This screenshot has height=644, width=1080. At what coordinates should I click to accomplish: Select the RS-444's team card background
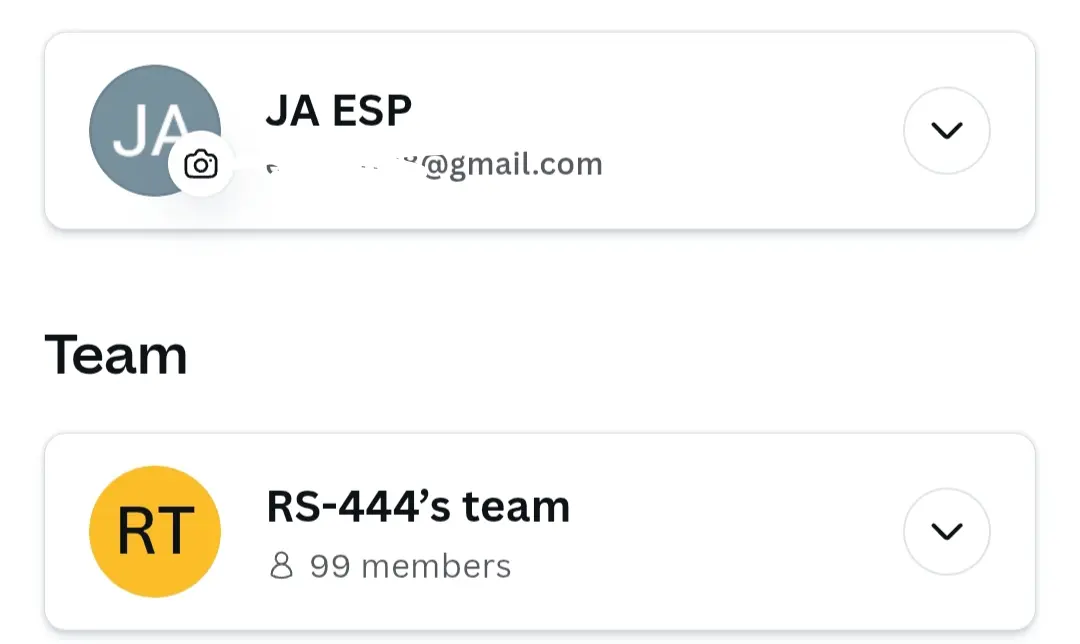point(540,531)
